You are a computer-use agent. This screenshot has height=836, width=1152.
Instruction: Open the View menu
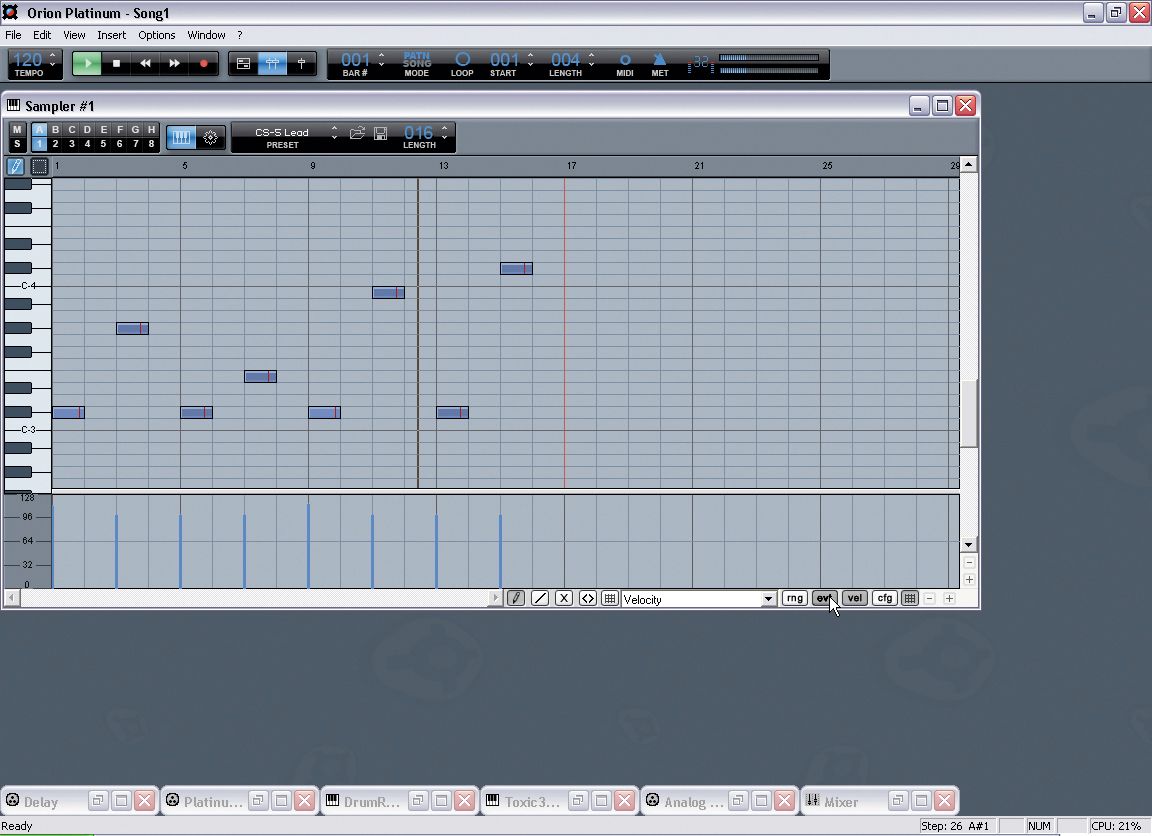(x=74, y=35)
